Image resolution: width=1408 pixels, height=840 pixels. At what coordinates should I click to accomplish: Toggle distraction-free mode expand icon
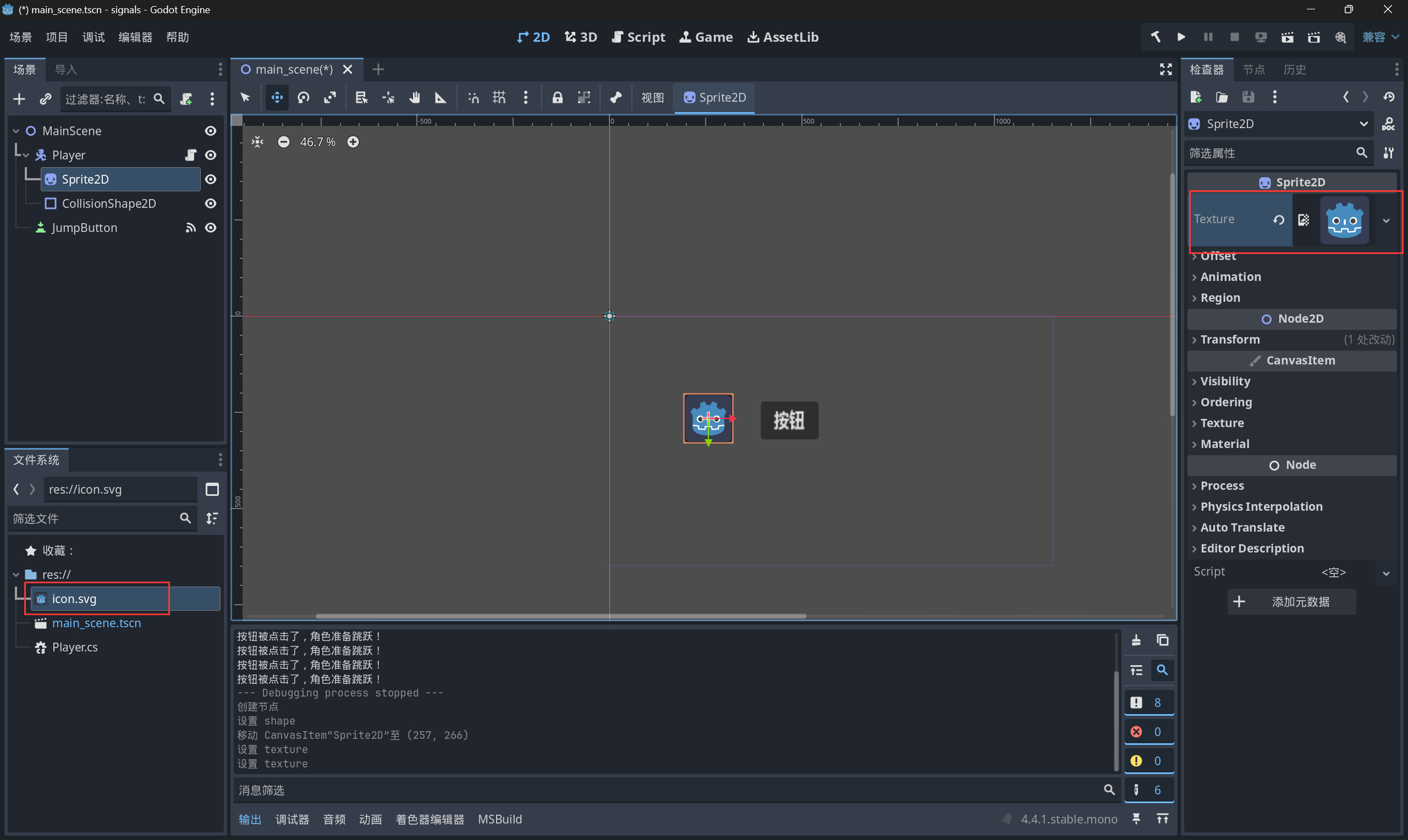tap(1165, 70)
